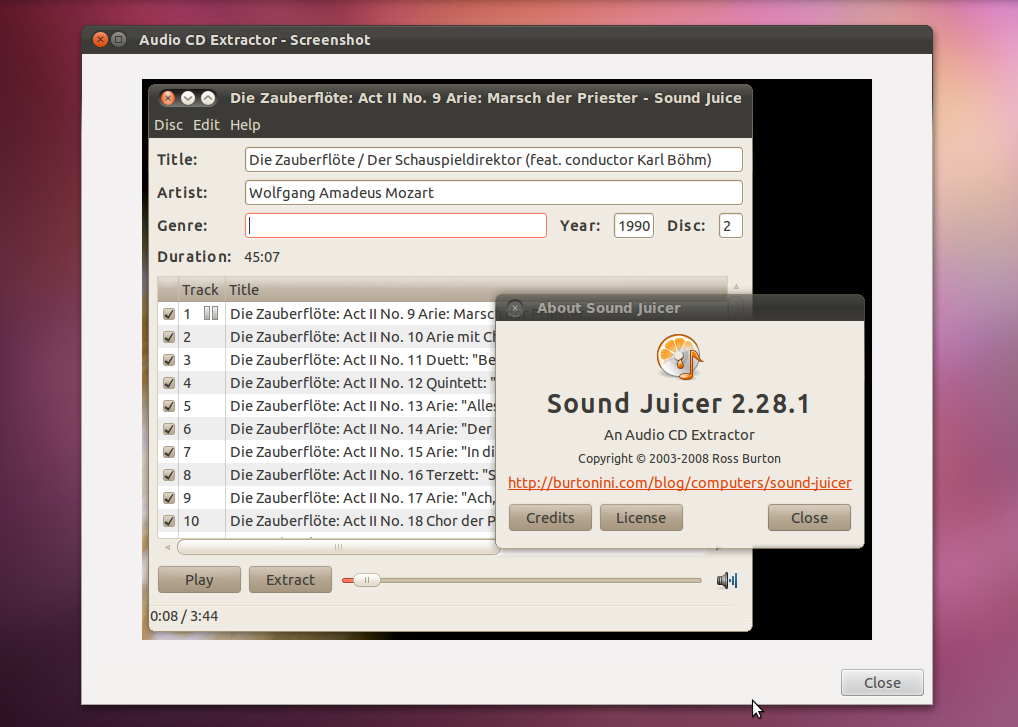Click the Track column header
Image resolution: width=1018 pixels, height=727 pixels.
[x=201, y=290]
